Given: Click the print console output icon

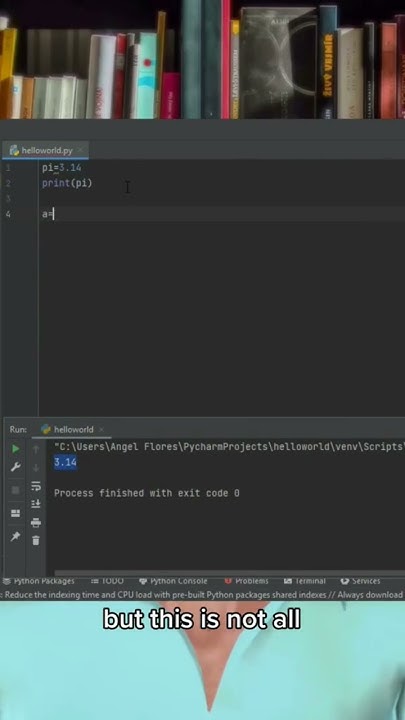Looking at the screenshot, I should tap(36, 523).
